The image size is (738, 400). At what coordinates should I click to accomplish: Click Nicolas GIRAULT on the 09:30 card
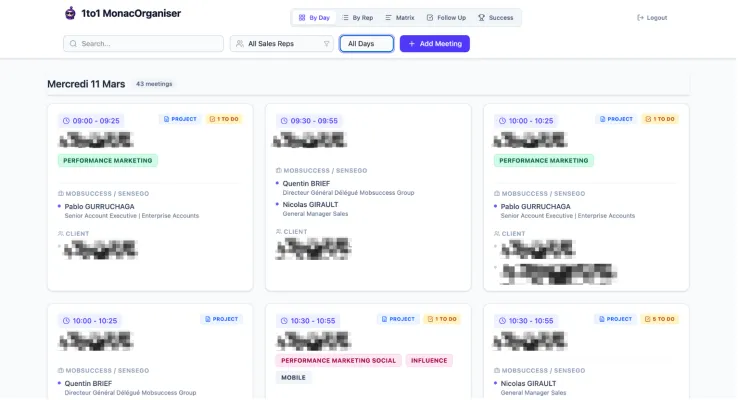coord(310,205)
